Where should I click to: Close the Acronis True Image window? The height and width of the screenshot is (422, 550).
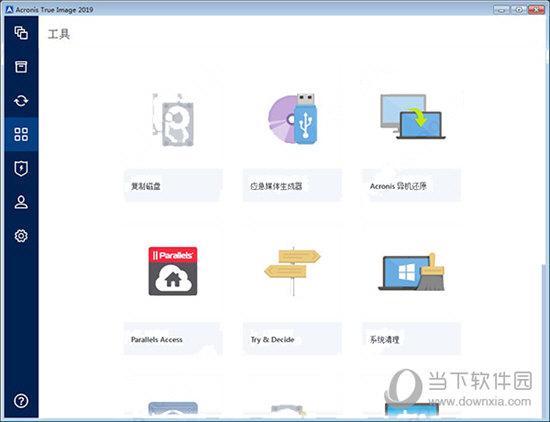536,10
